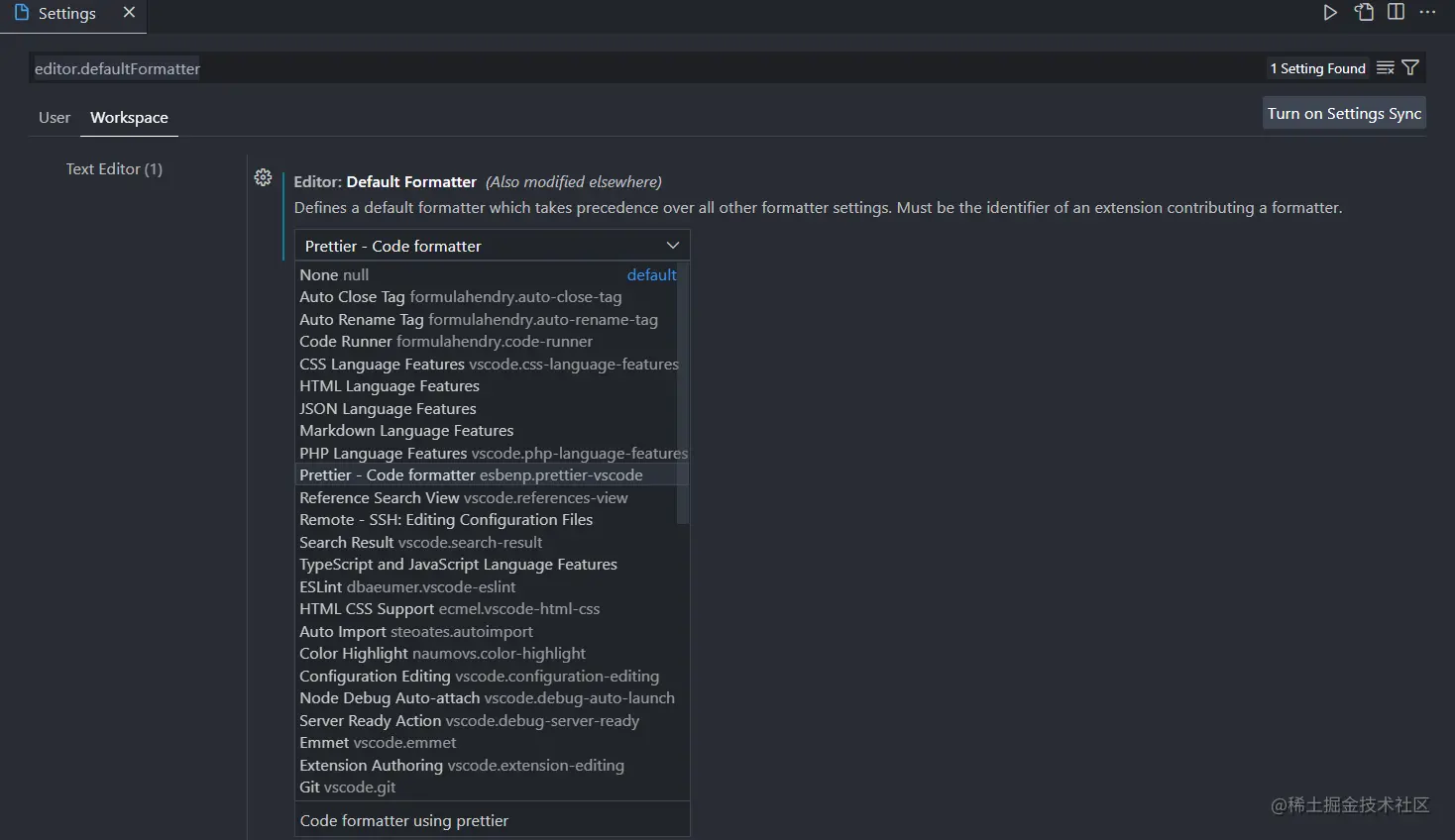Split the editor with the split icon
The height and width of the screenshot is (840, 1455).
point(1397,12)
